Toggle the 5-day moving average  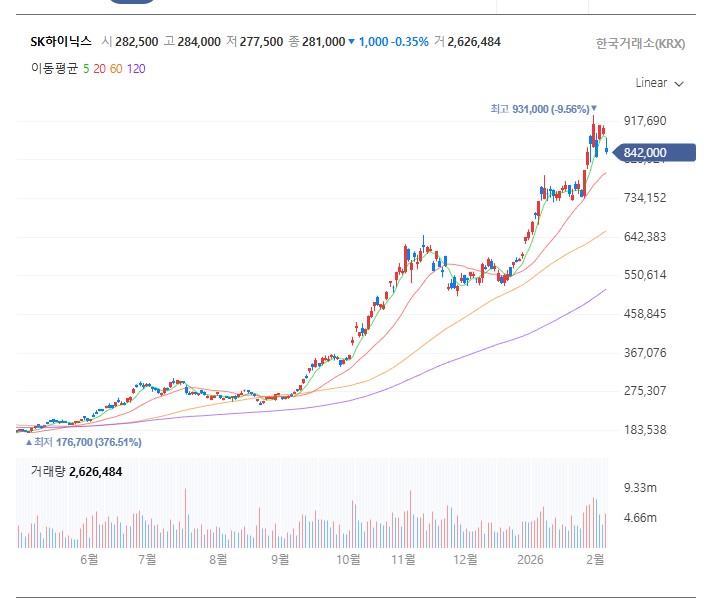click(86, 69)
